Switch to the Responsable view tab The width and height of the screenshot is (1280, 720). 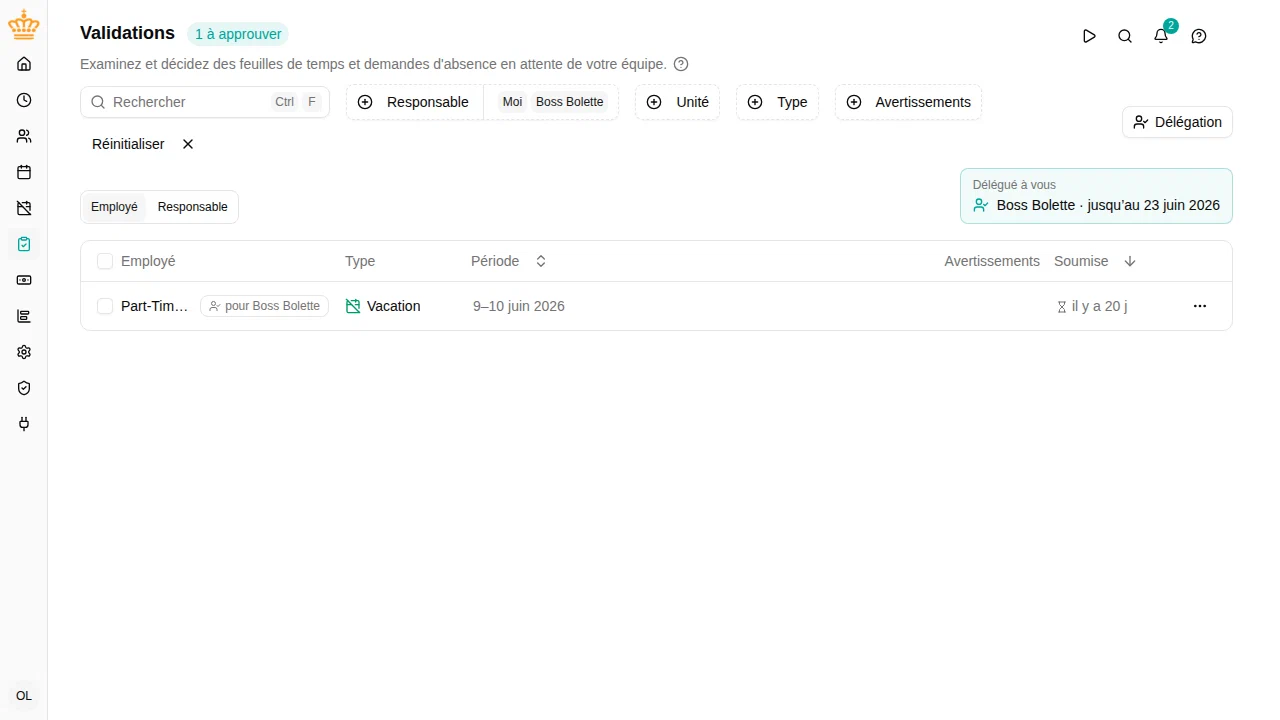click(193, 207)
